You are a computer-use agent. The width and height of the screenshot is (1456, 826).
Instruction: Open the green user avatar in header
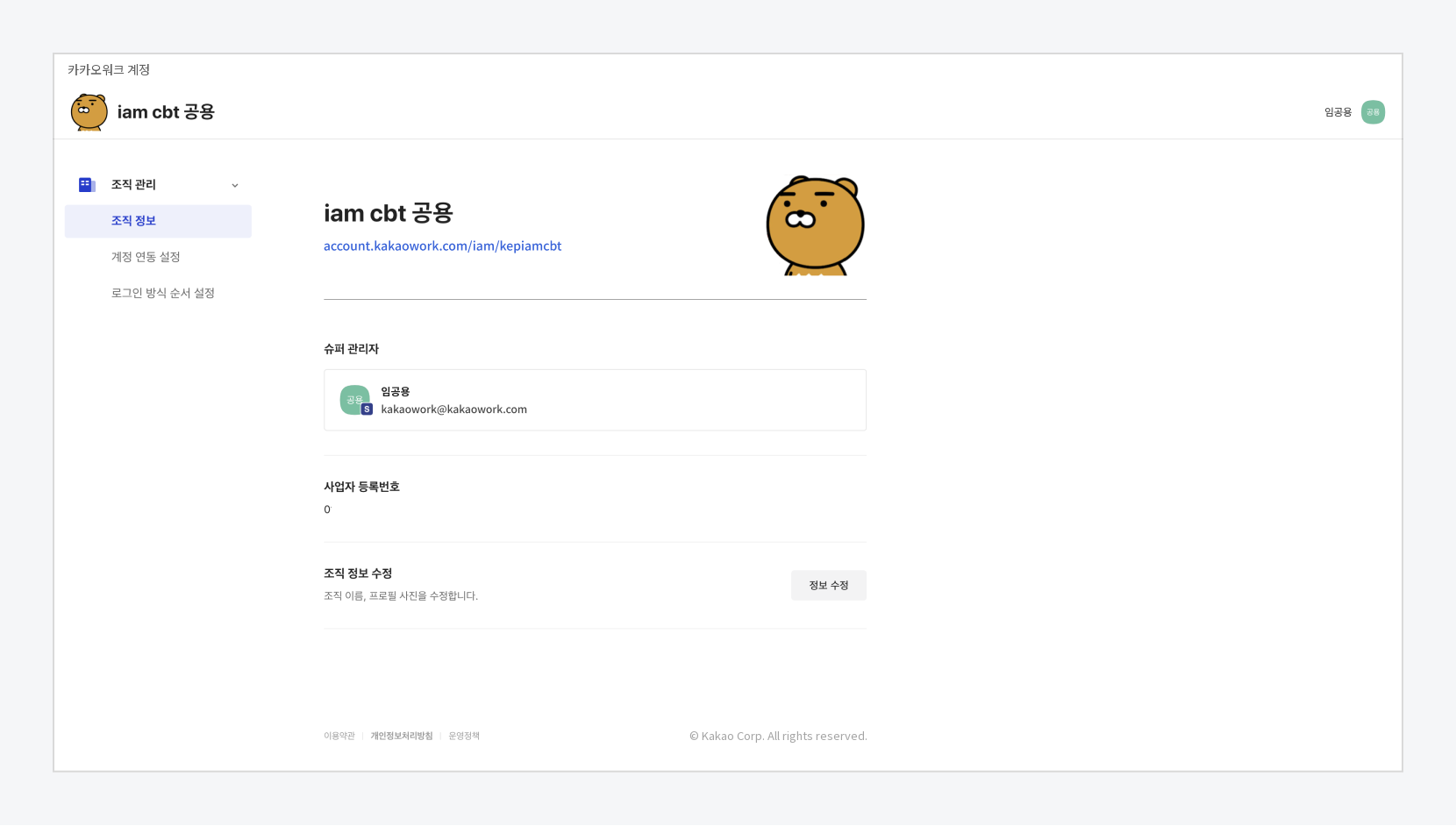click(x=1373, y=112)
